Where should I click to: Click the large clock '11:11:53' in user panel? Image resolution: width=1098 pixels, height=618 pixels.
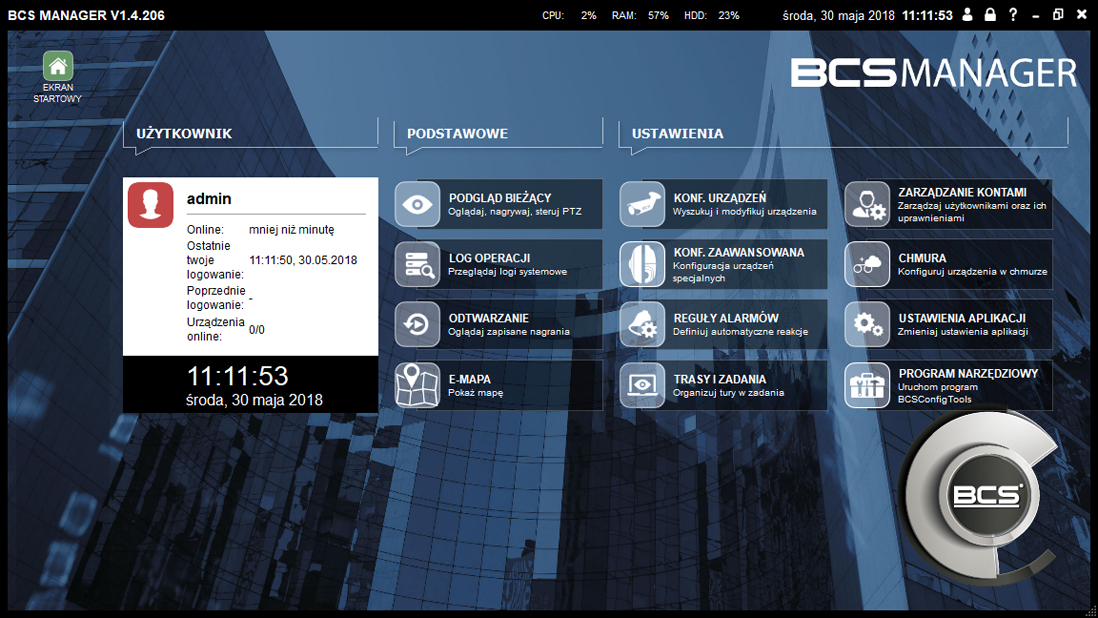tap(237, 377)
